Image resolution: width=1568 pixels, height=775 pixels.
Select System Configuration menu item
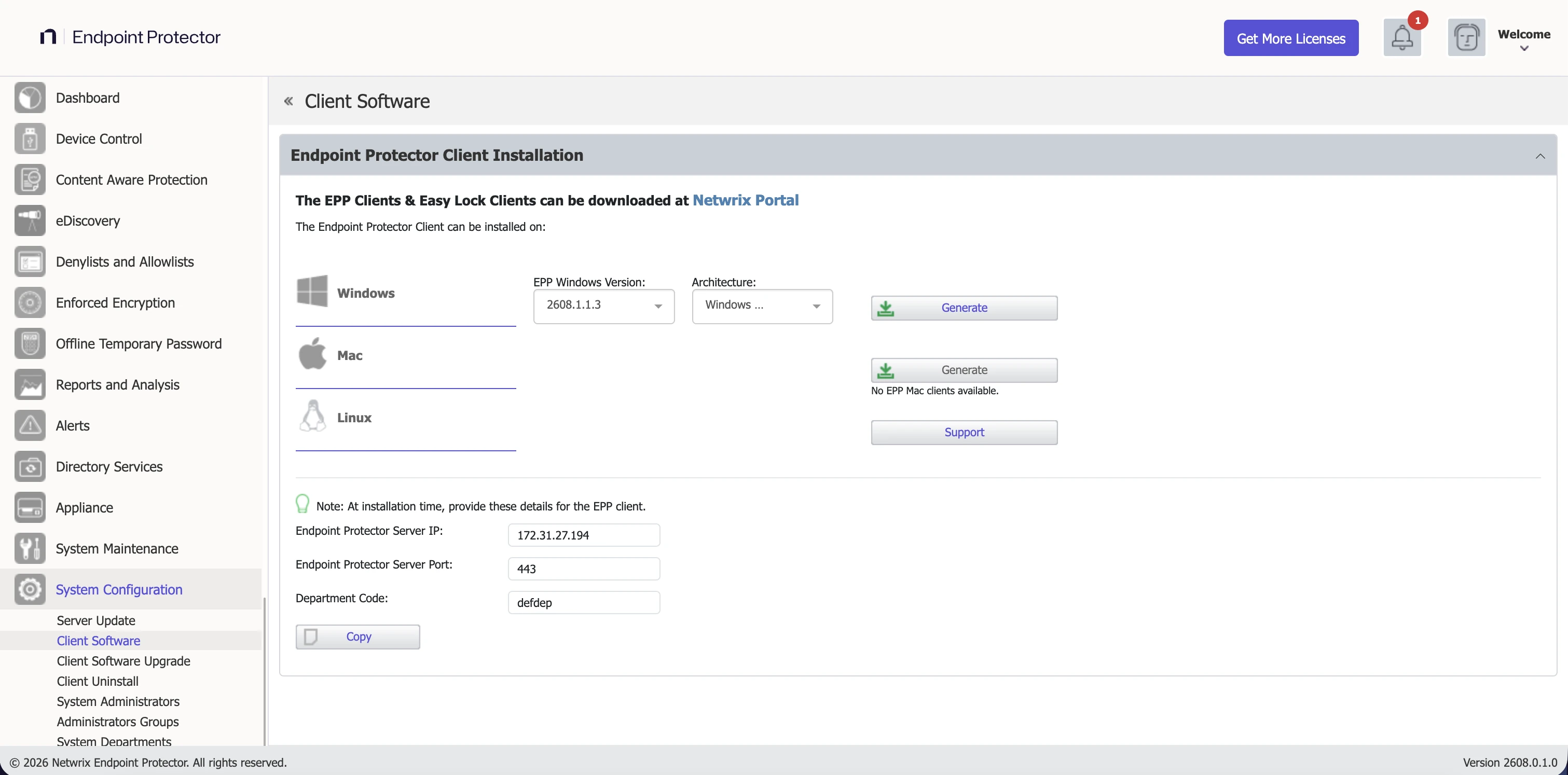point(119,589)
